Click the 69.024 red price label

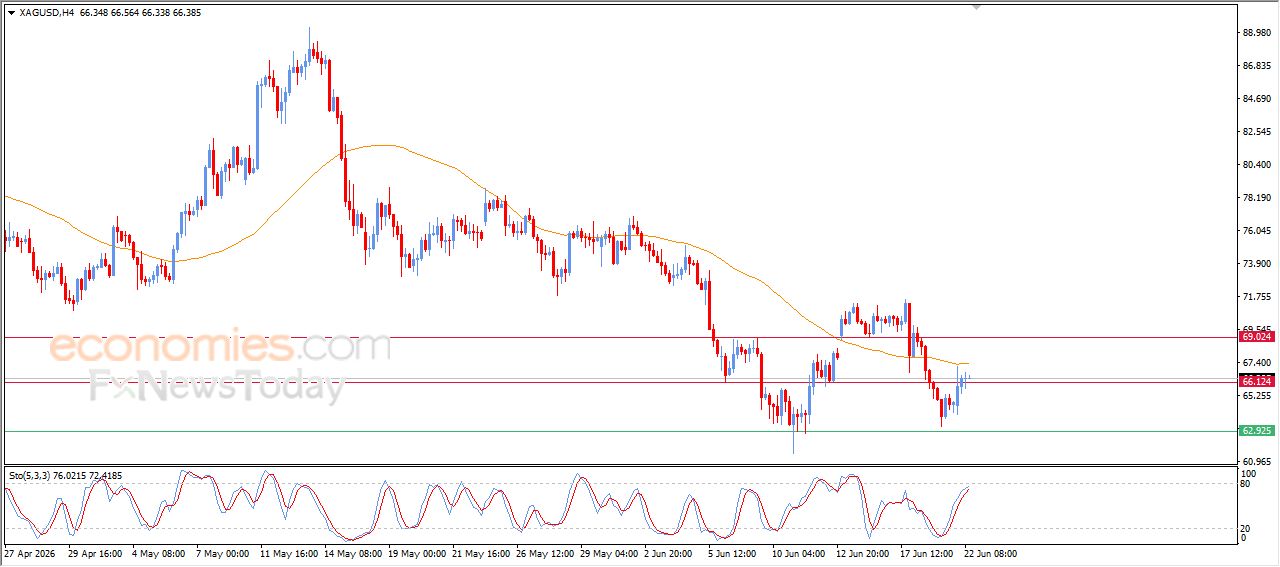pos(1256,337)
